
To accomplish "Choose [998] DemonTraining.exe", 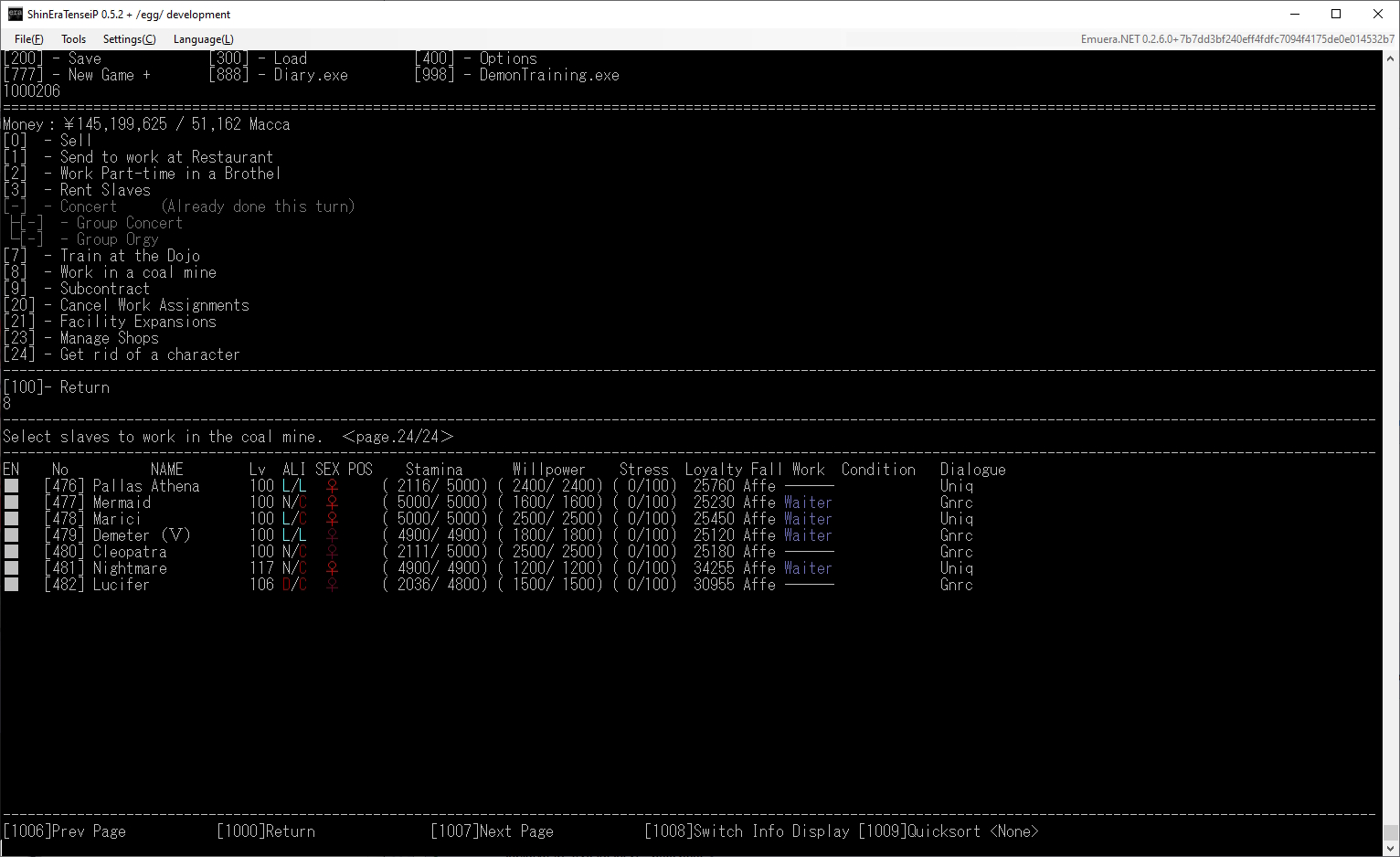I will [516, 75].
